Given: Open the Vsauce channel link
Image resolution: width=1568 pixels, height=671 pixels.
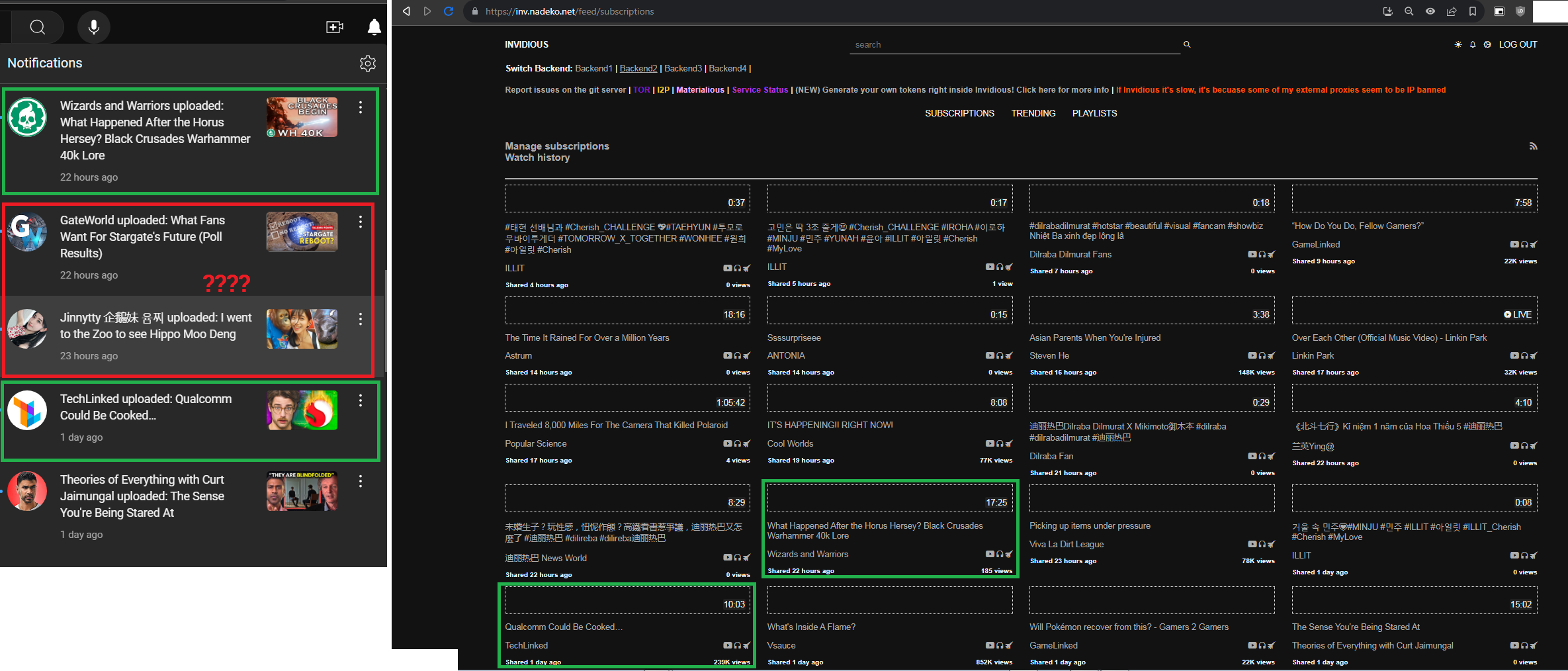Looking at the screenshot, I should coord(781,645).
